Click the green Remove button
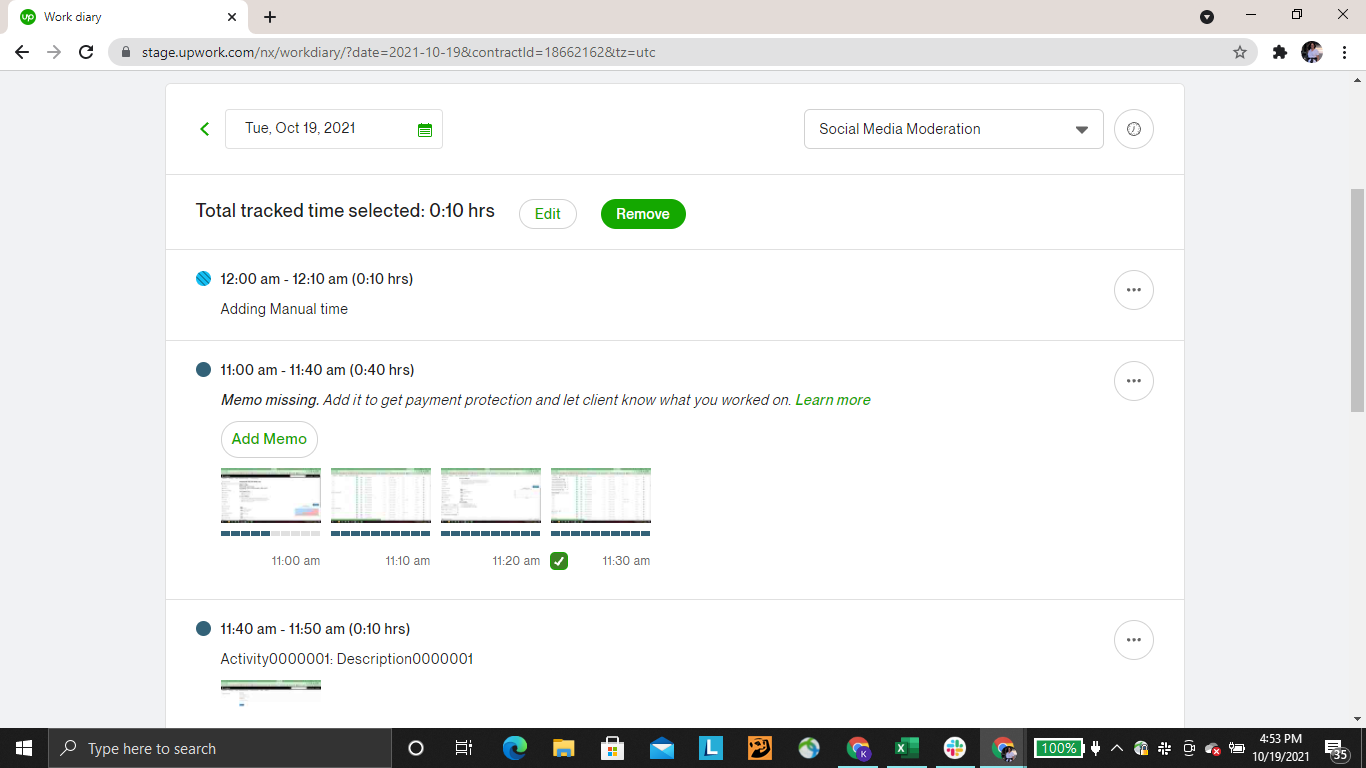Viewport: 1366px width, 768px height. [643, 214]
